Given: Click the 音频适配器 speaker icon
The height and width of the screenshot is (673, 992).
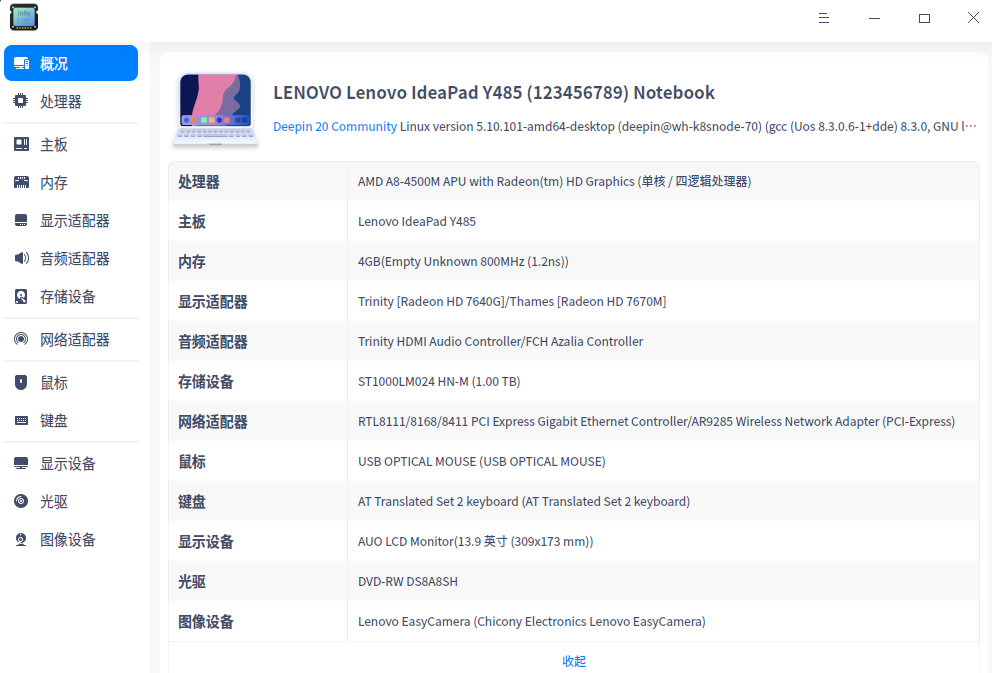Looking at the screenshot, I should point(22,258).
